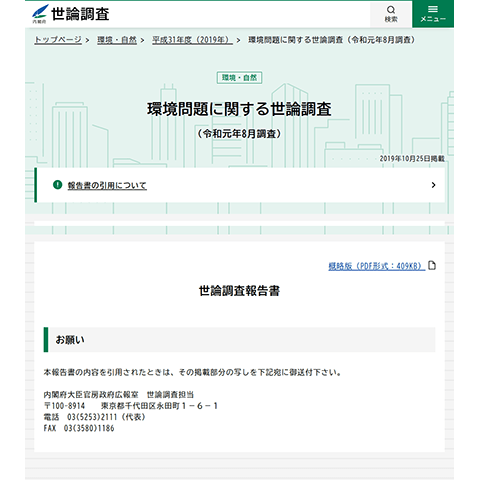
Task: Click the 内閣府 世論調査 site logo
Action: pos(71,14)
